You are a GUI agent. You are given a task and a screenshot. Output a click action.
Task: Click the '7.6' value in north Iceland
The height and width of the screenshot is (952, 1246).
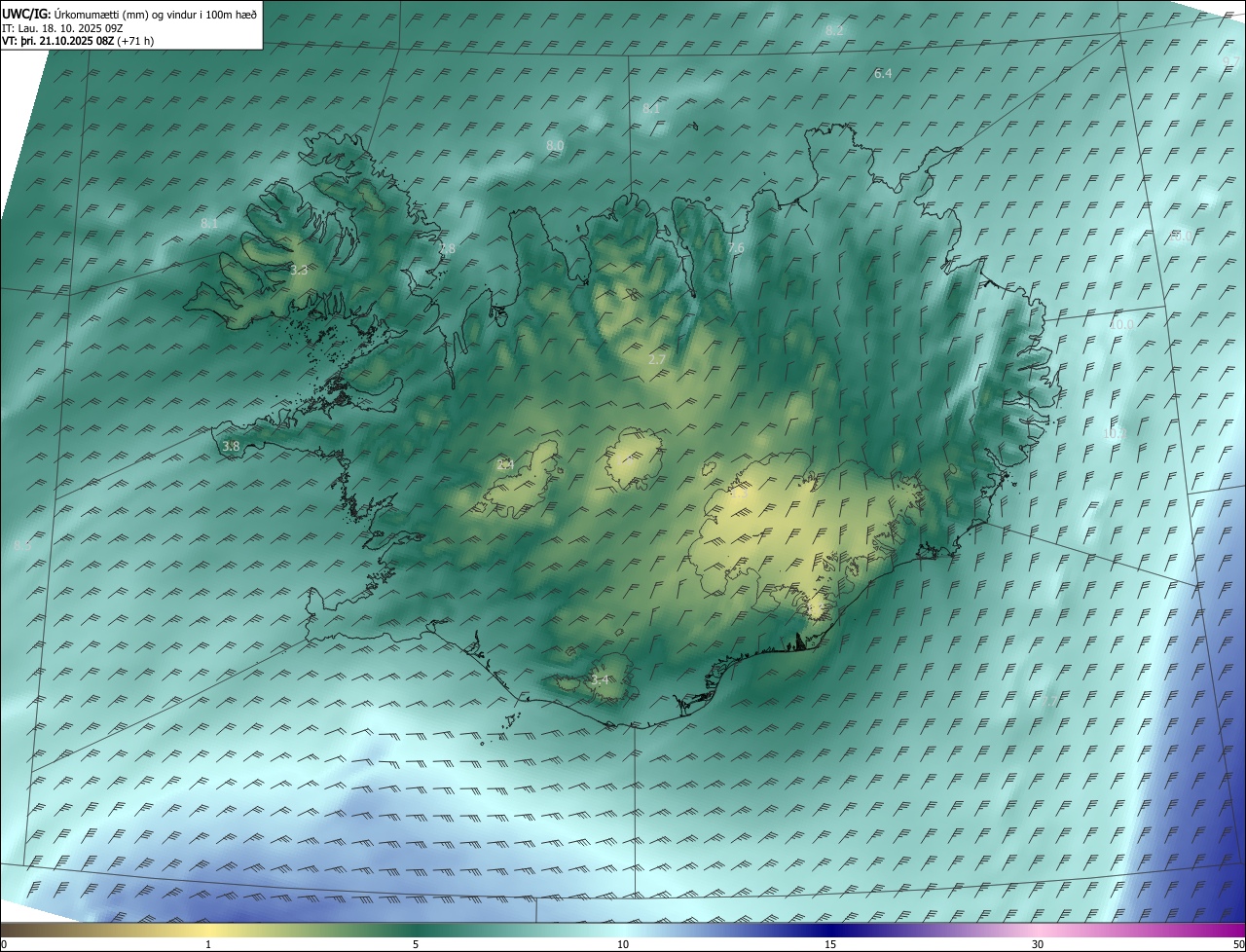pyautogui.click(x=736, y=248)
